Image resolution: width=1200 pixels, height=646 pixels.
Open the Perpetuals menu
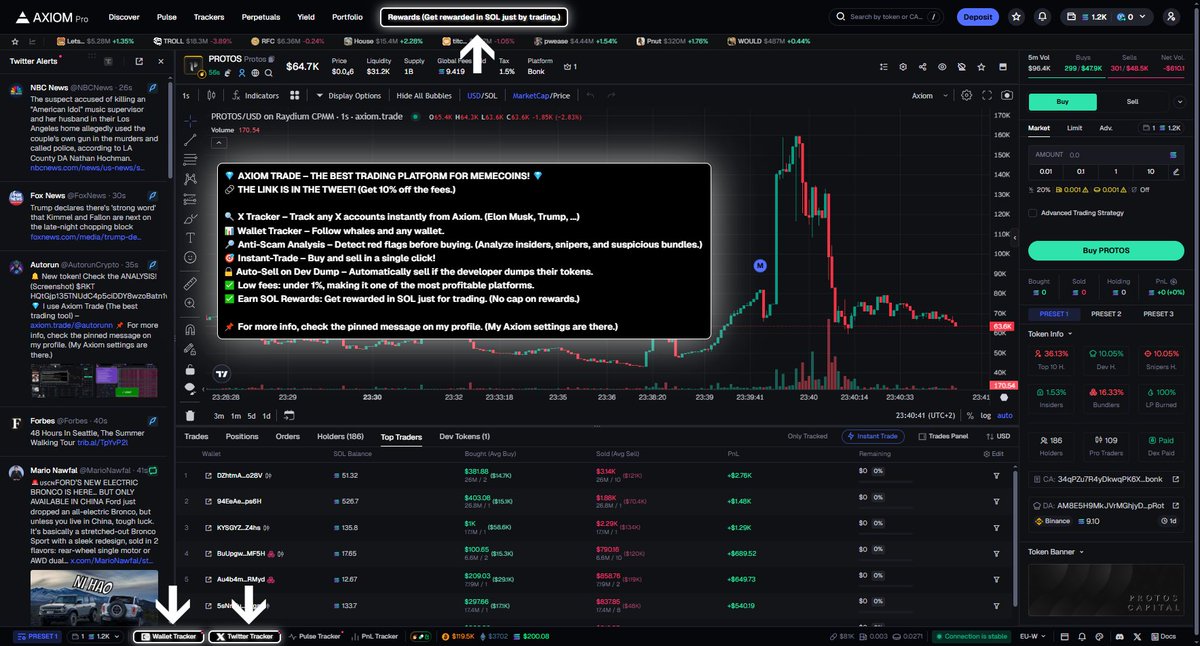(x=261, y=17)
